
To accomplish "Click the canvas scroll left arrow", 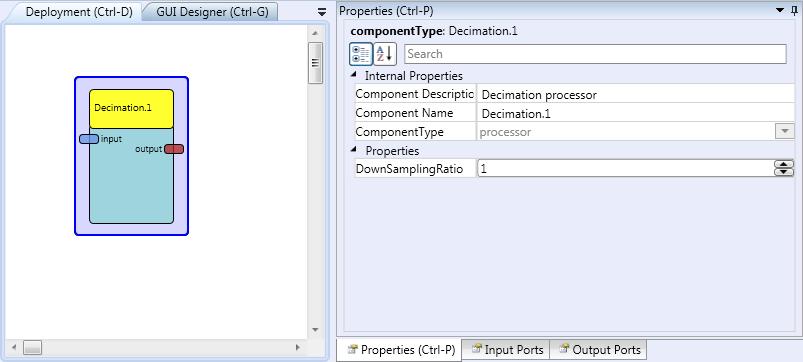I will [14, 348].
